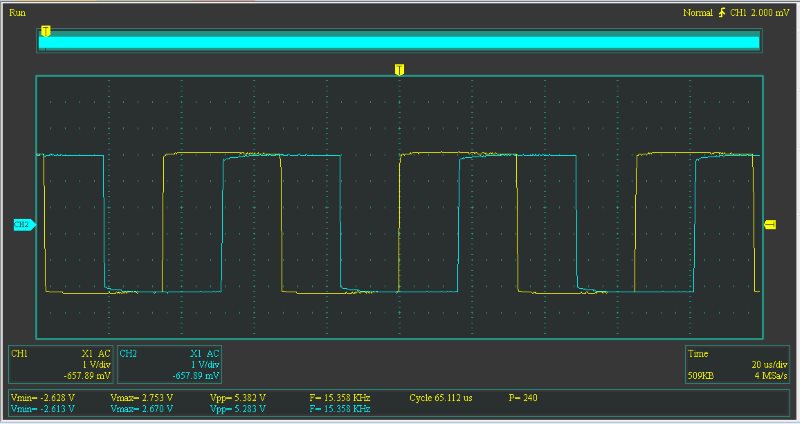The width and height of the screenshot is (800, 424).
Task: Select the cyan CH2 ground level marker
Action: click(24, 225)
